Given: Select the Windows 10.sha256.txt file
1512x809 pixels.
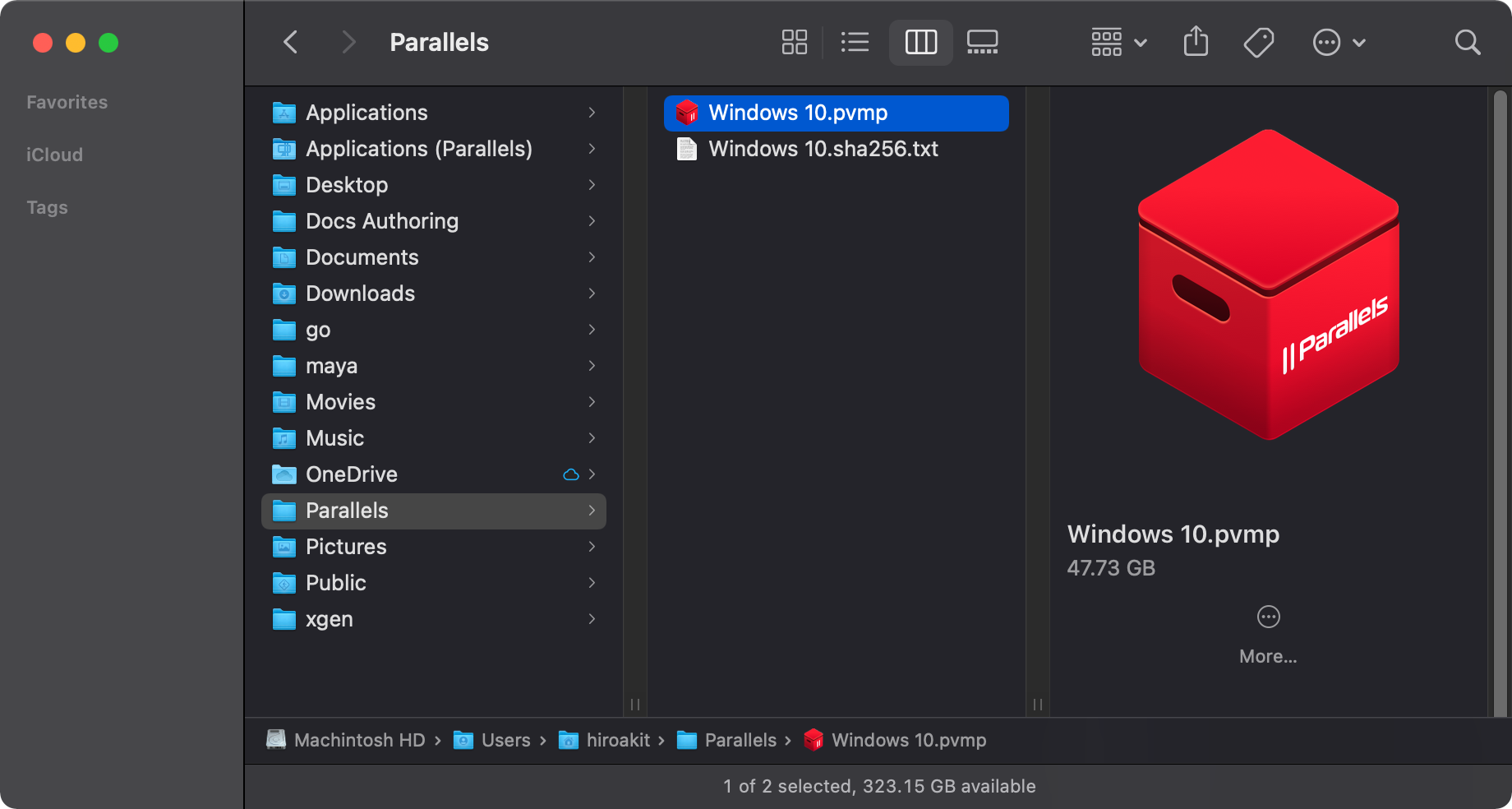Looking at the screenshot, I should coord(823,149).
